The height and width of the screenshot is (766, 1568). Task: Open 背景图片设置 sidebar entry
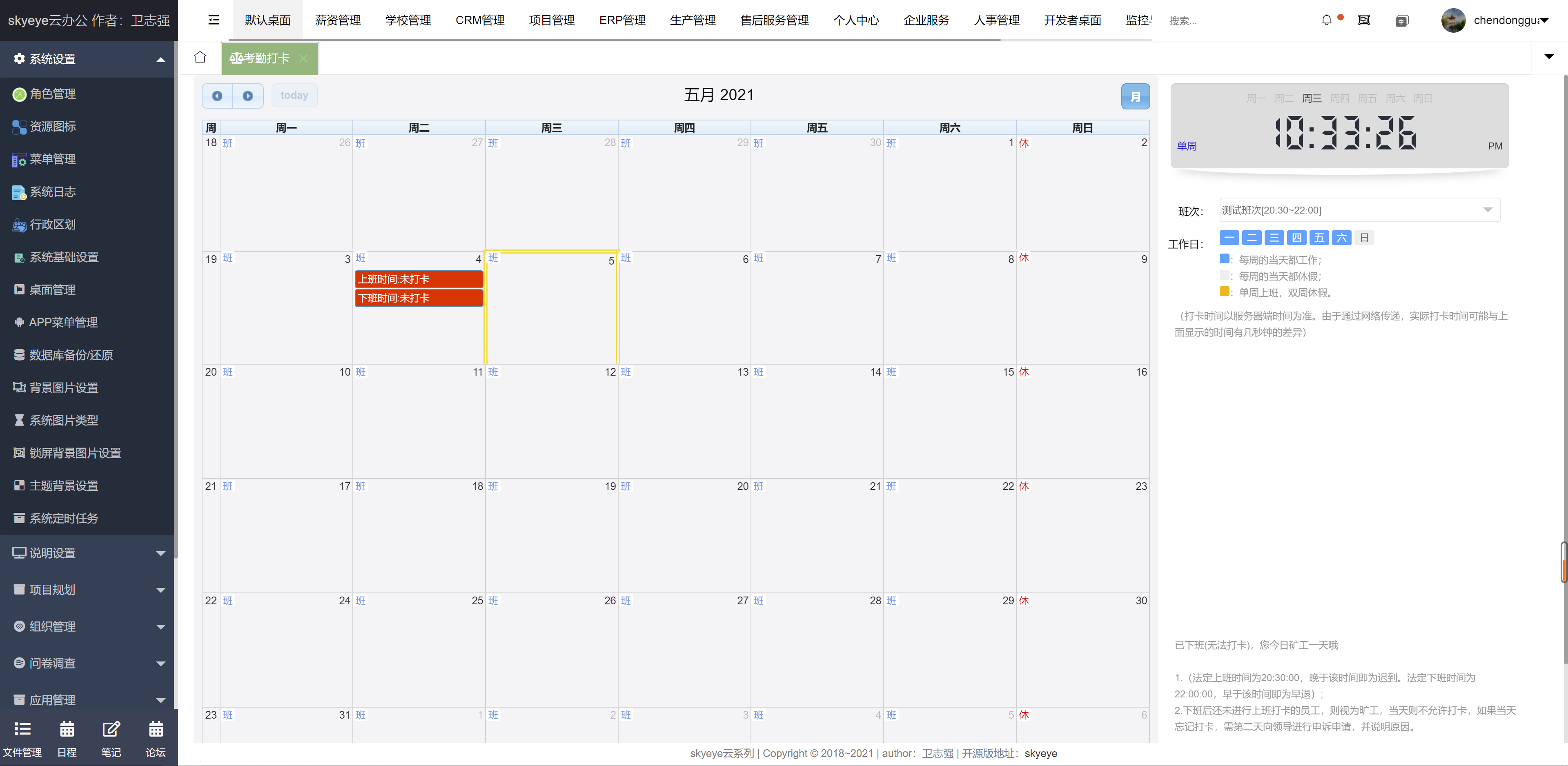[x=87, y=388]
